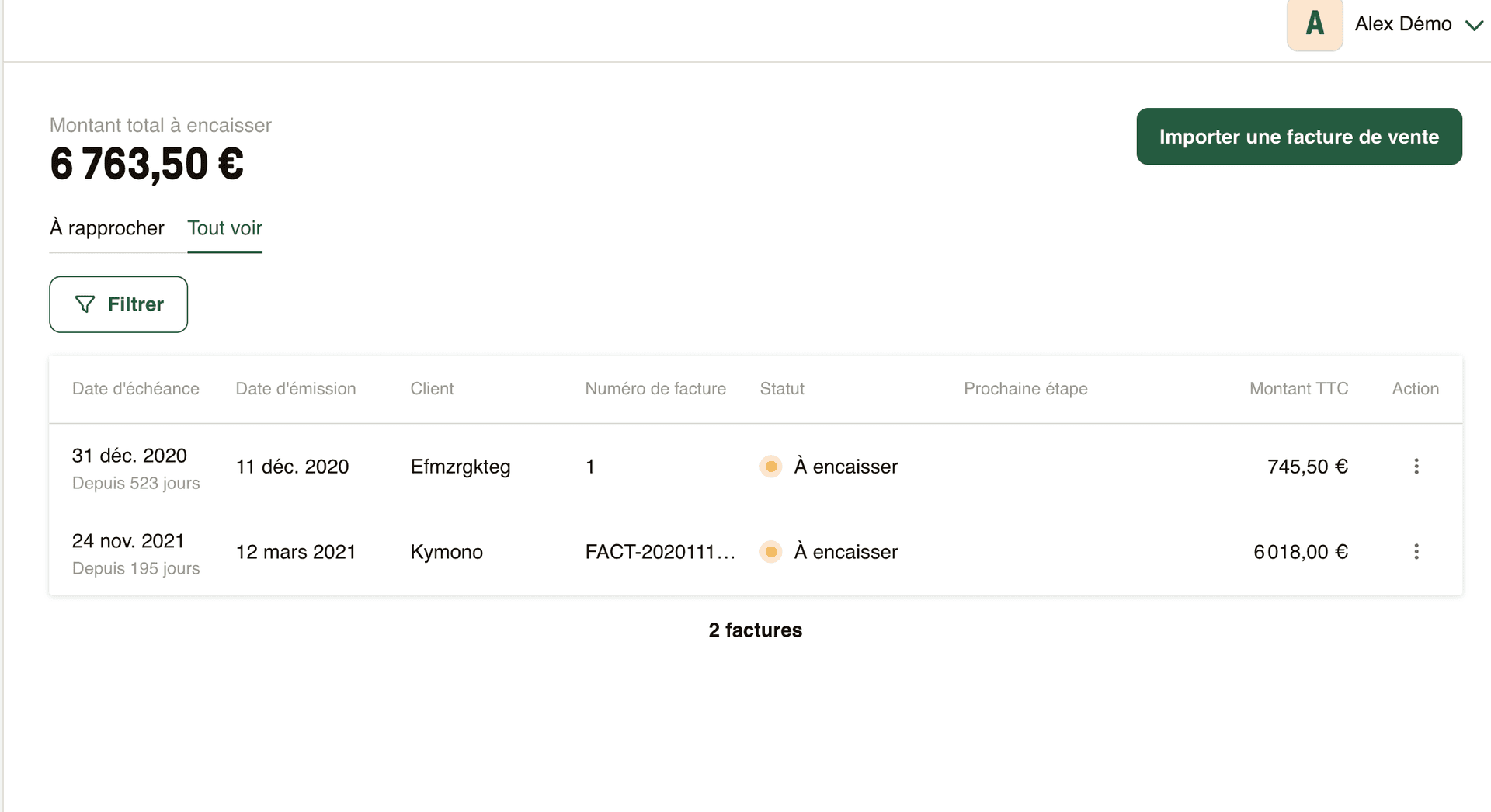Click Importer une facture de vente button
The width and height of the screenshot is (1491, 812).
coord(1298,137)
